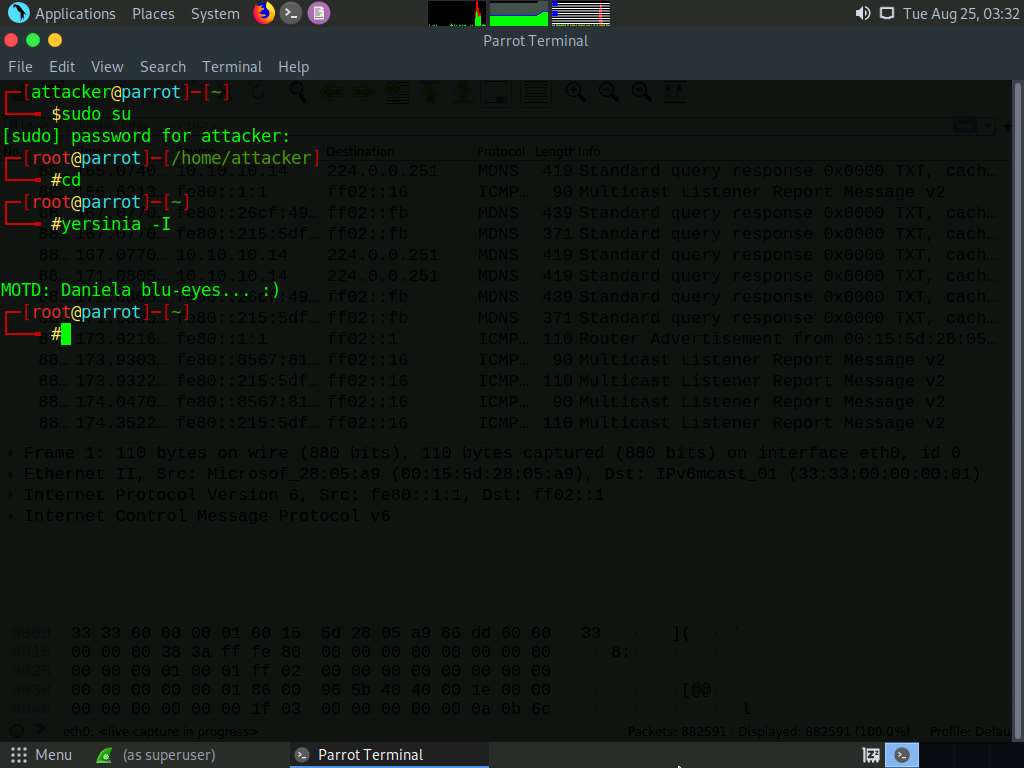The image size is (1024, 768).
Task: Click the Parrot Terminal title bar
Action: (x=536, y=40)
